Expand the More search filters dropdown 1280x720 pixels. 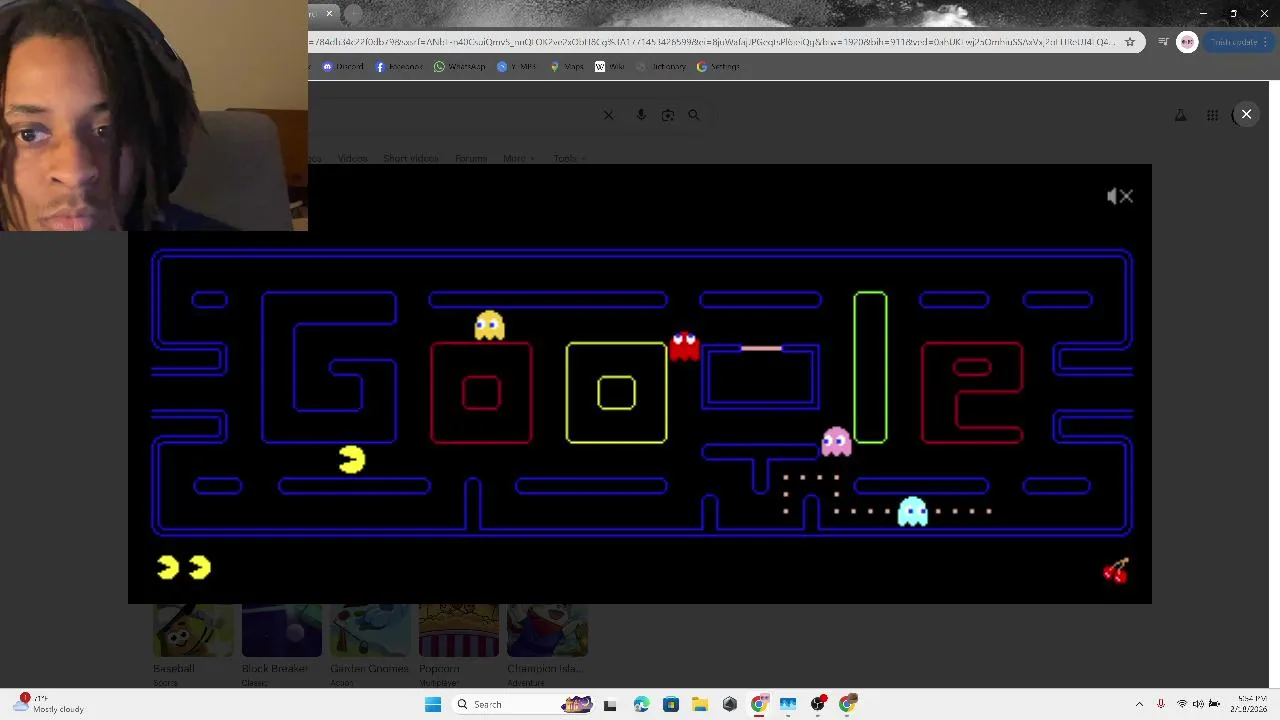click(518, 158)
